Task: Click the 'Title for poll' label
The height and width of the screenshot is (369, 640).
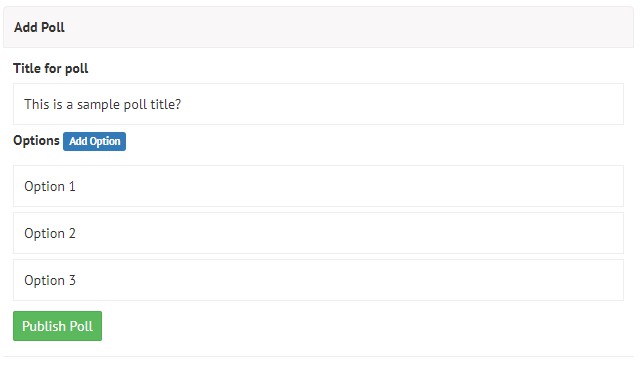Action: pos(51,68)
